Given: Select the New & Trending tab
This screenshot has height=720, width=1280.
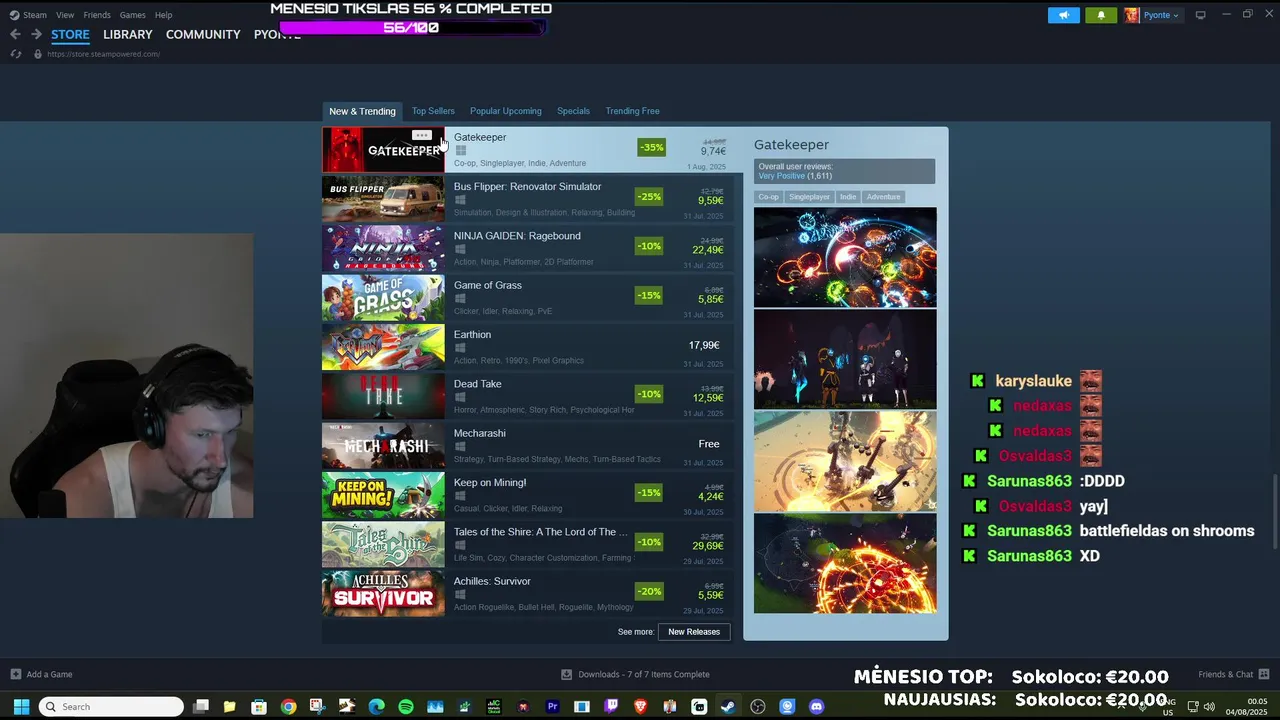Looking at the screenshot, I should point(362,111).
